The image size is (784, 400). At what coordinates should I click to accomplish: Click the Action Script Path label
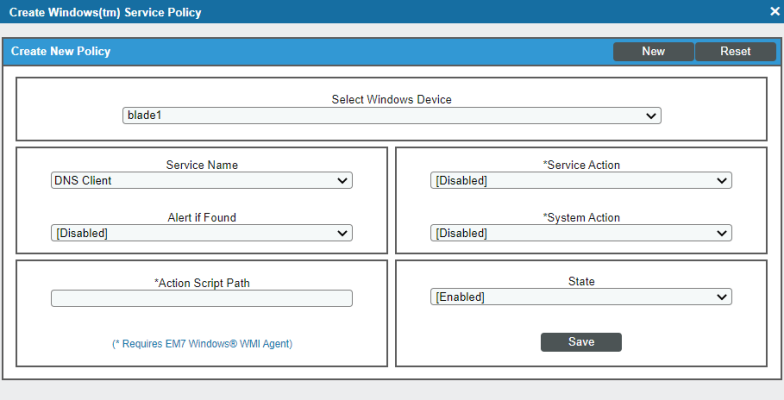[x=202, y=283]
